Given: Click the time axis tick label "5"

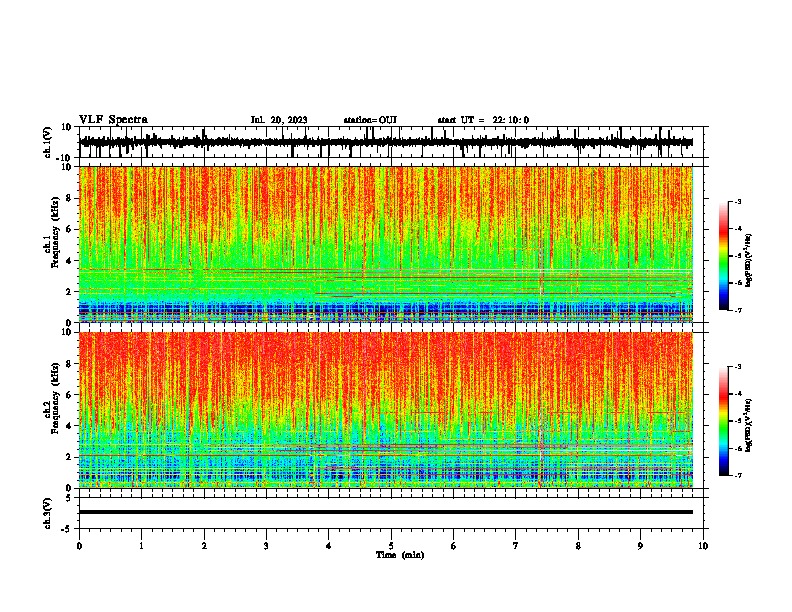Looking at the screenshot, I should (391, 546).
